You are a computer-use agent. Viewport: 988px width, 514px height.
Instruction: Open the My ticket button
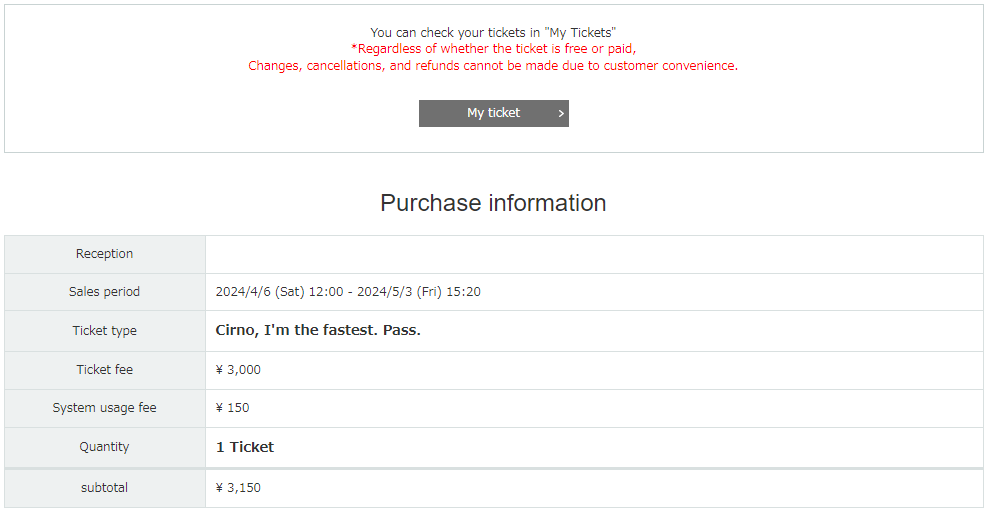[x=493, y=113]
